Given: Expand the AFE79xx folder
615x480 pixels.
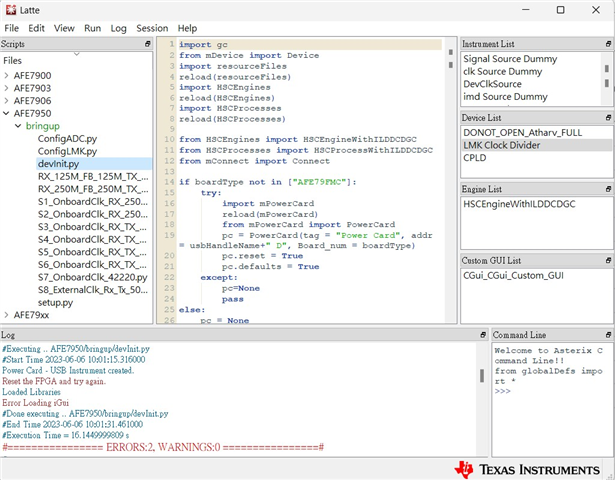Looking at the screenshot, I should click(6, 315).
